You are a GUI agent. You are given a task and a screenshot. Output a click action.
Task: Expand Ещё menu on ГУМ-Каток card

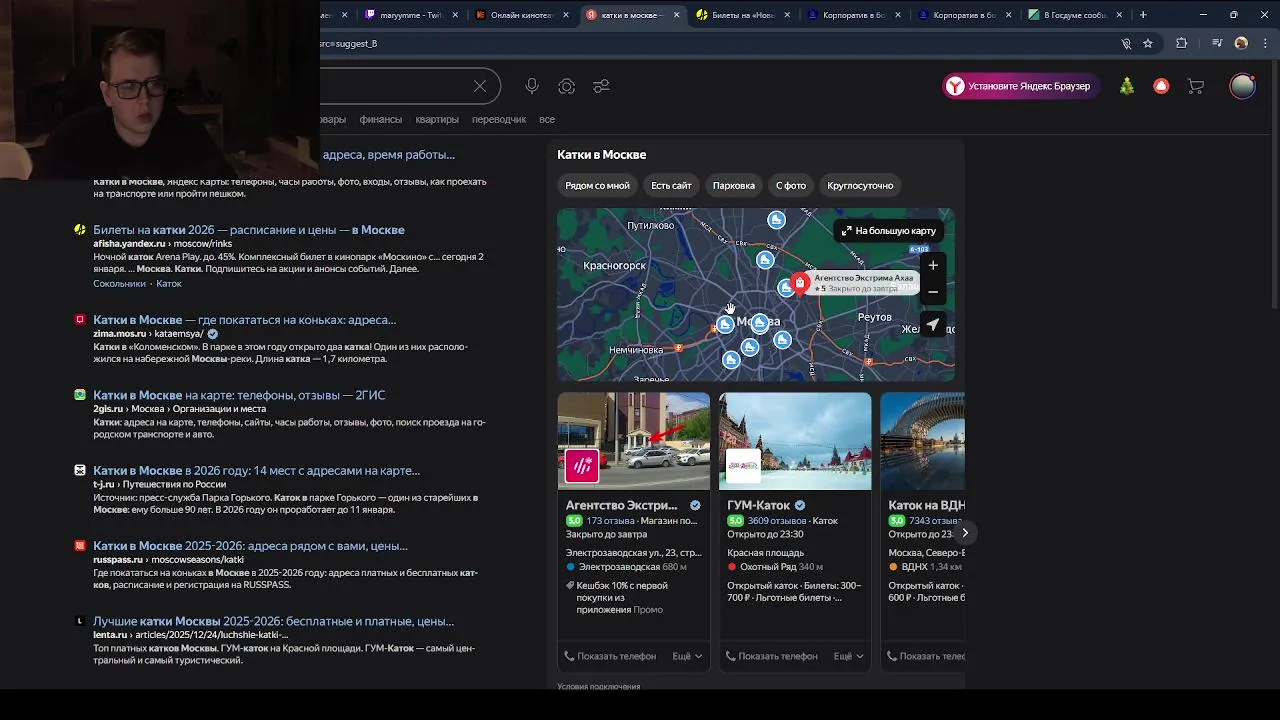pos(848,656)
